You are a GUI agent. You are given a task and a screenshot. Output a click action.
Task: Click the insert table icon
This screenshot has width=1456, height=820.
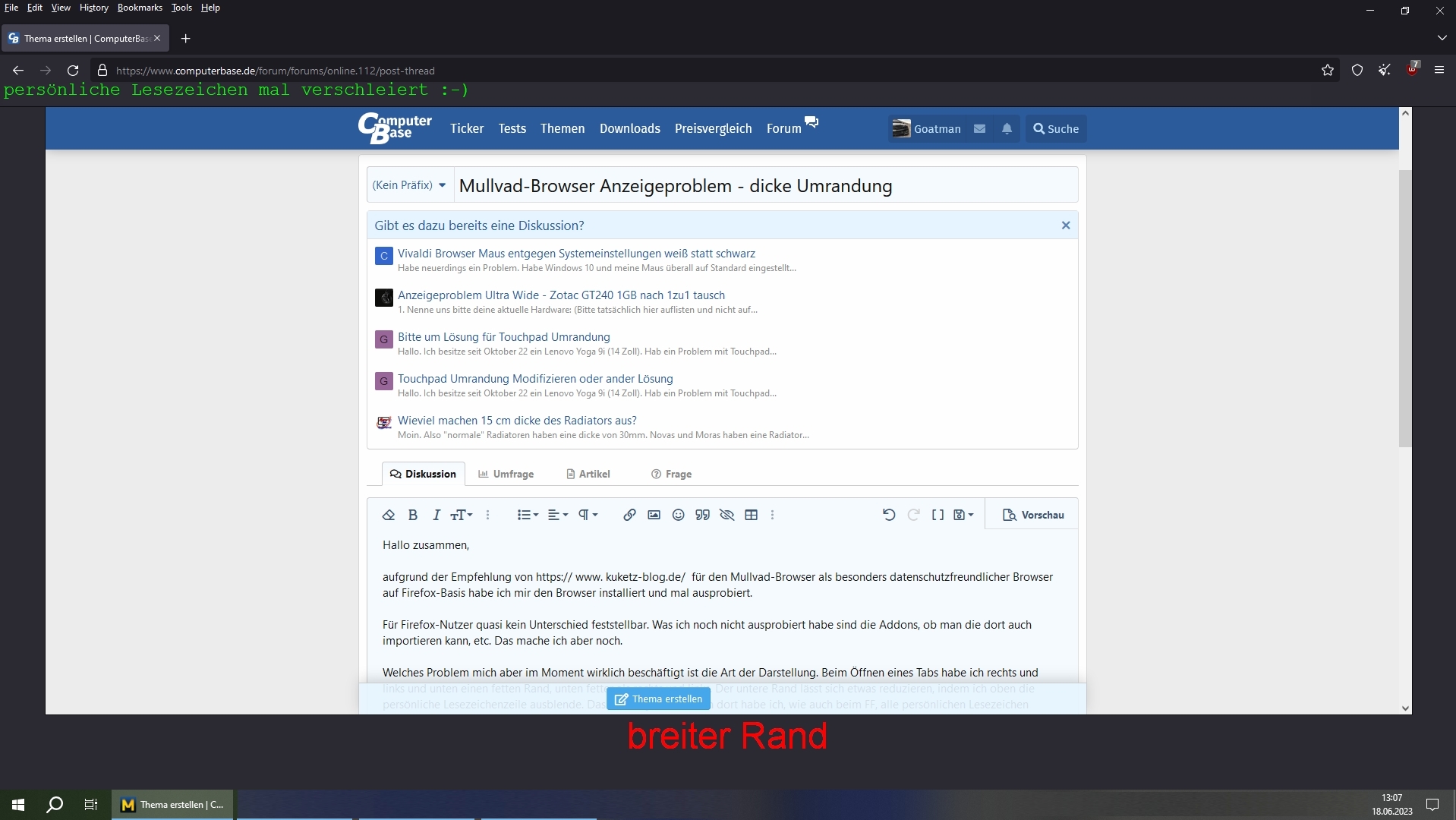tap(752, 515)
